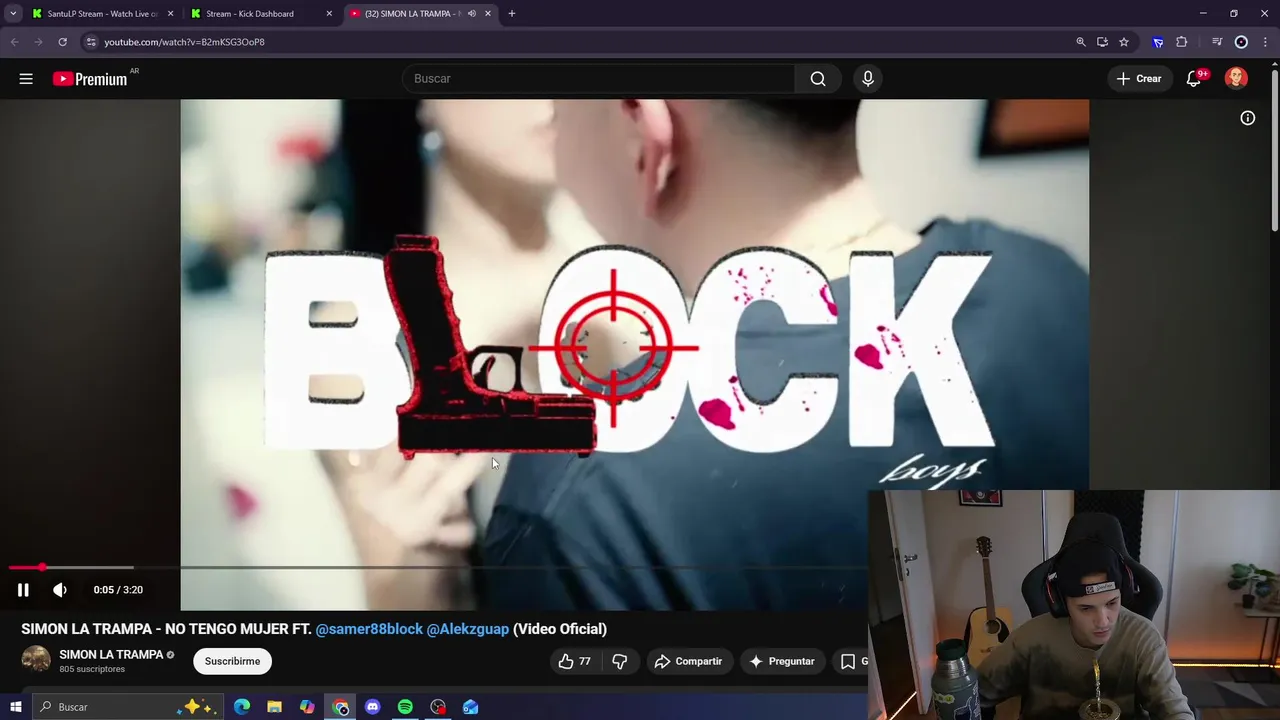
Task: Open the media controls music icon
Action: [x=1217, y=42]
